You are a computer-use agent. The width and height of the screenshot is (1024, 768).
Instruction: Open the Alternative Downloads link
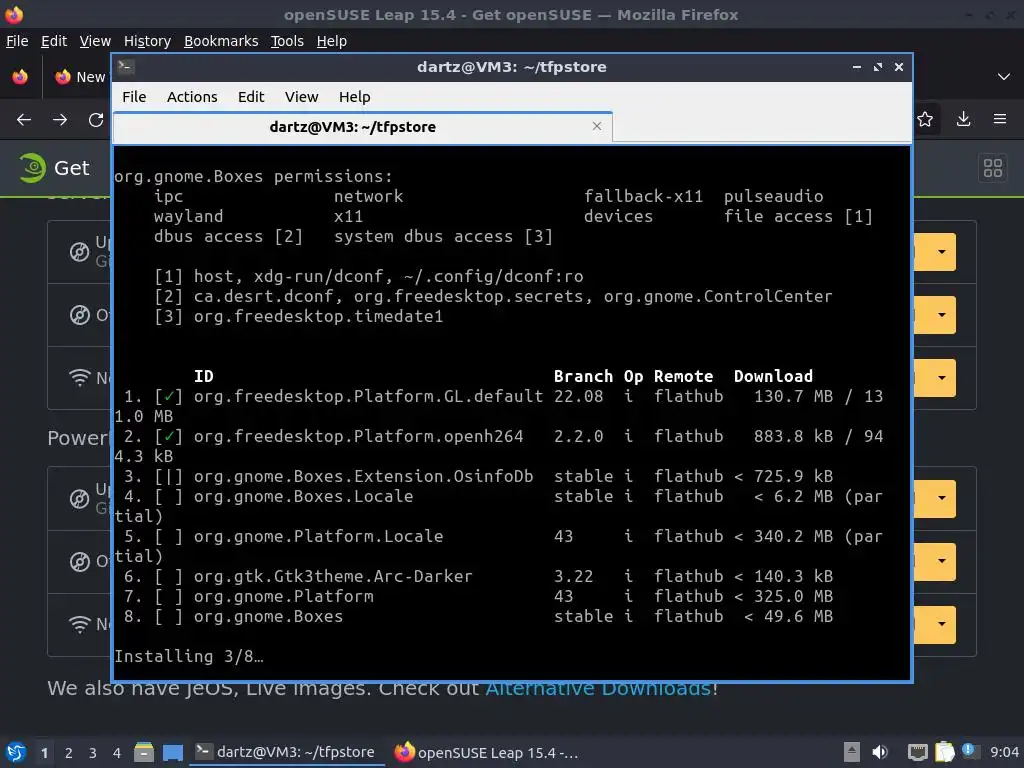coord(598,690)
